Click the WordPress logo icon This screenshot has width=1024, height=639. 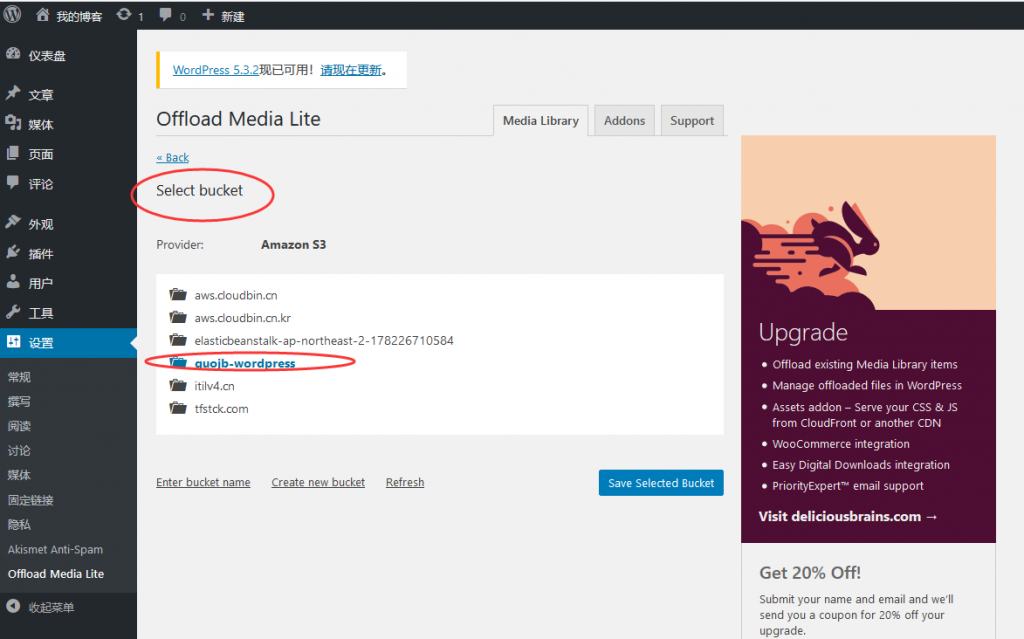(x=12, y=14)
